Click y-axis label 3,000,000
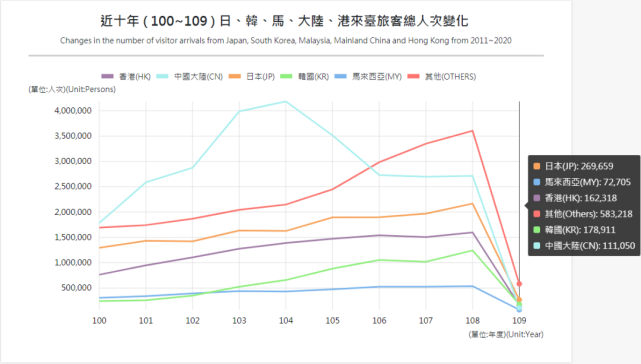 click(73, 161)
